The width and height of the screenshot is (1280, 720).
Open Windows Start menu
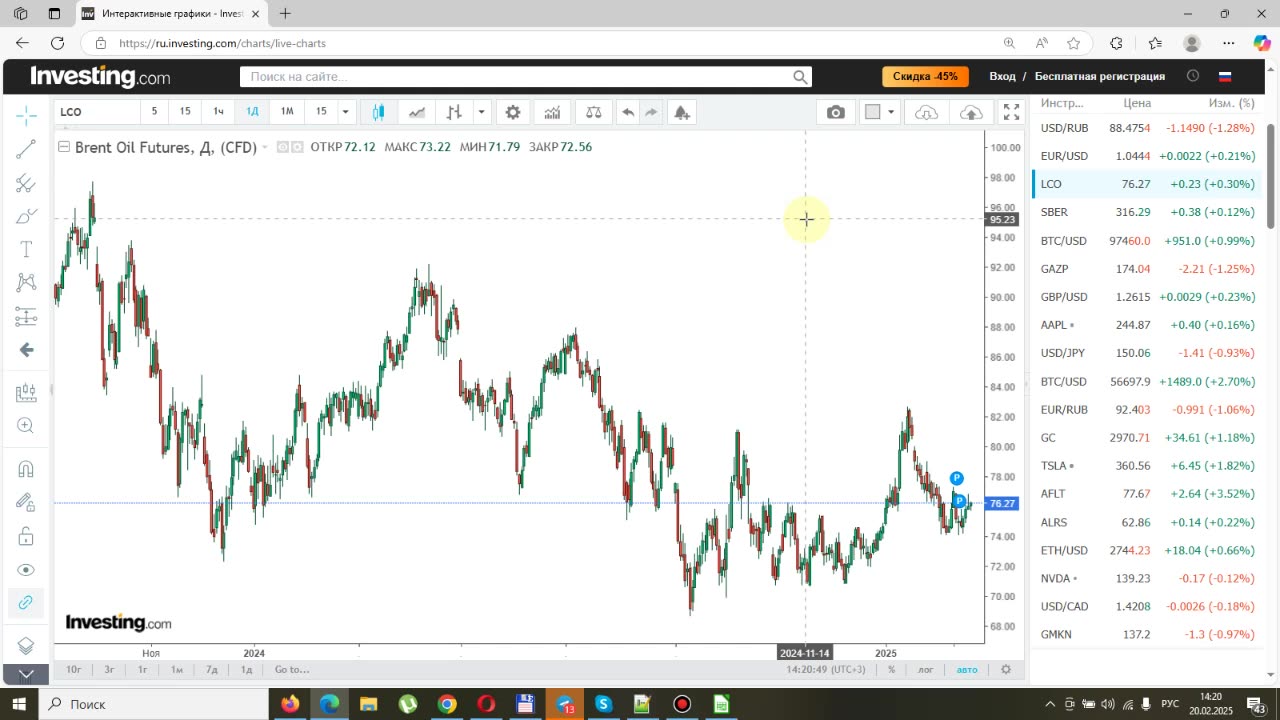point(17,704)
